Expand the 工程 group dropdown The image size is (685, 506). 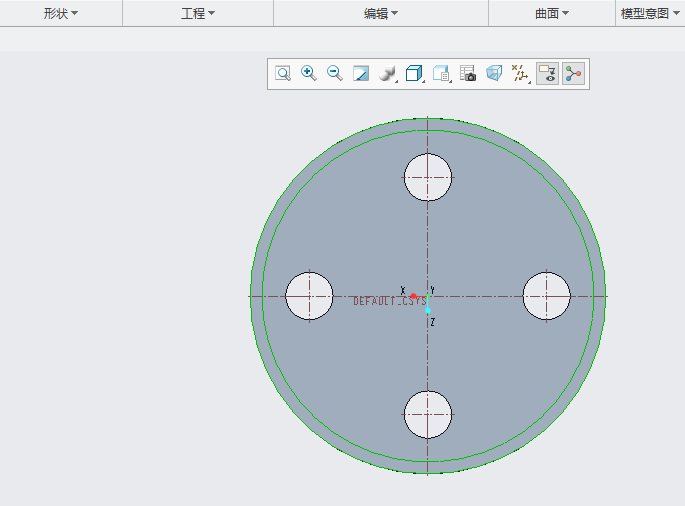coord(198,14)
